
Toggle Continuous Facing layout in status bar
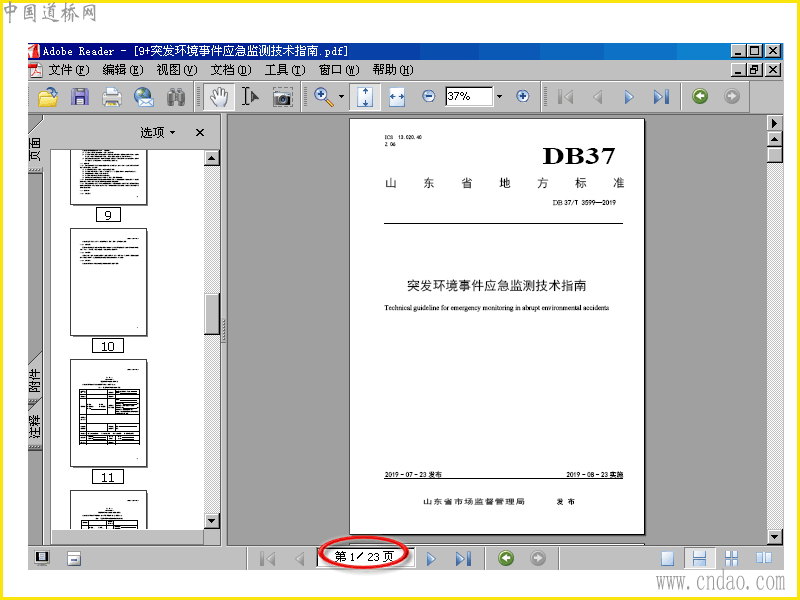[732, 559]
